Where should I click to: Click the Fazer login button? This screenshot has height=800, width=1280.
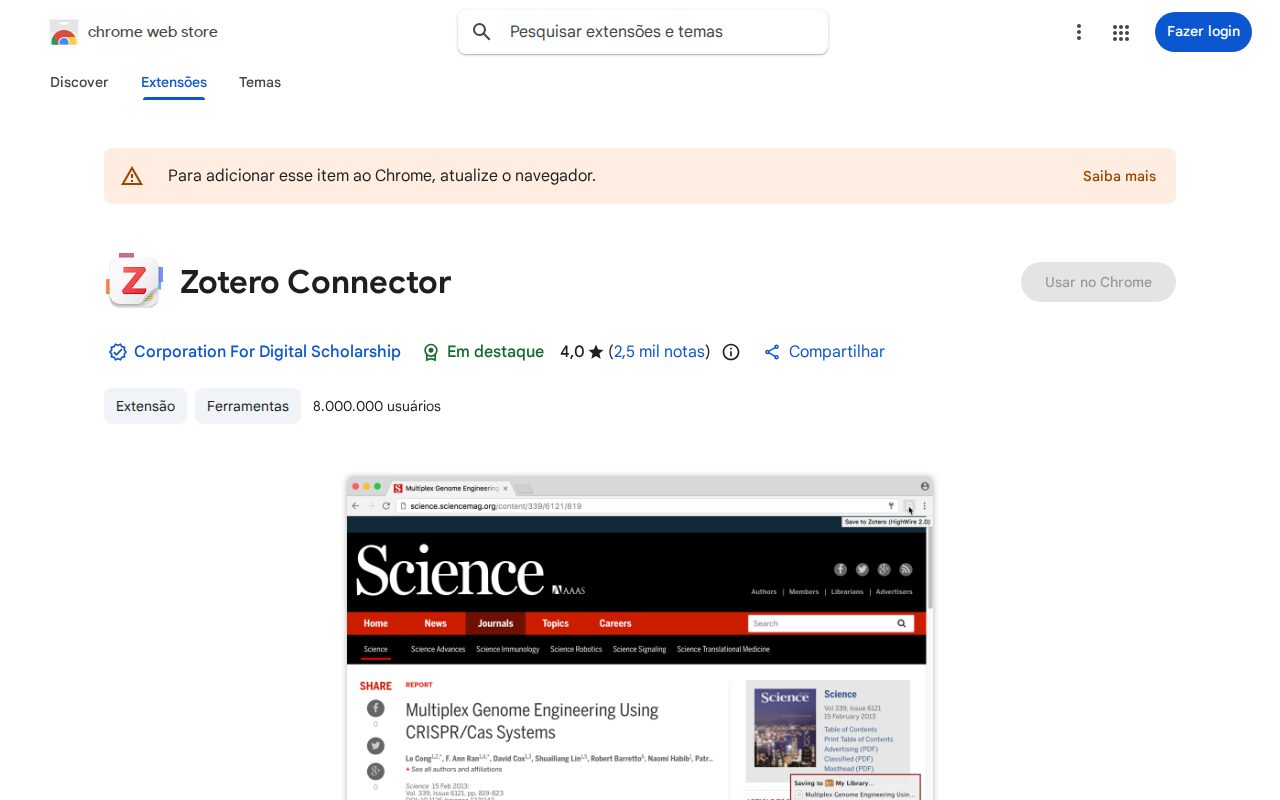pyautogui.click(x=1203, y=32)
